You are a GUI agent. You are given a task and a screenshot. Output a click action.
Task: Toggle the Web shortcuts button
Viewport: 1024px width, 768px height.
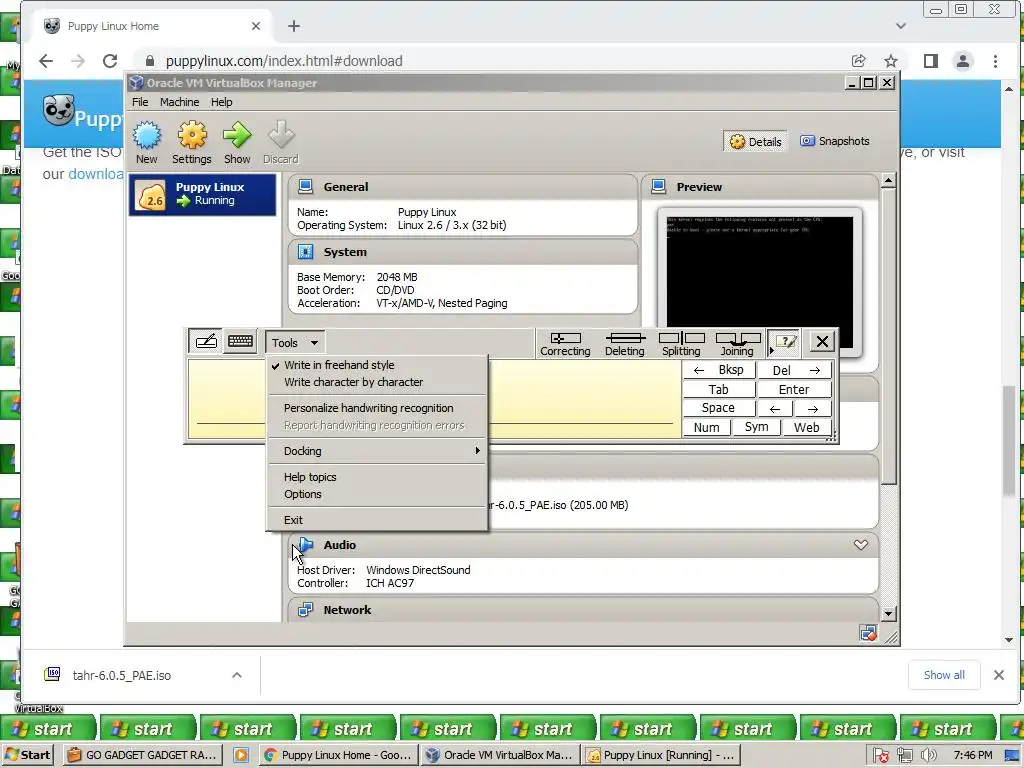807,428
